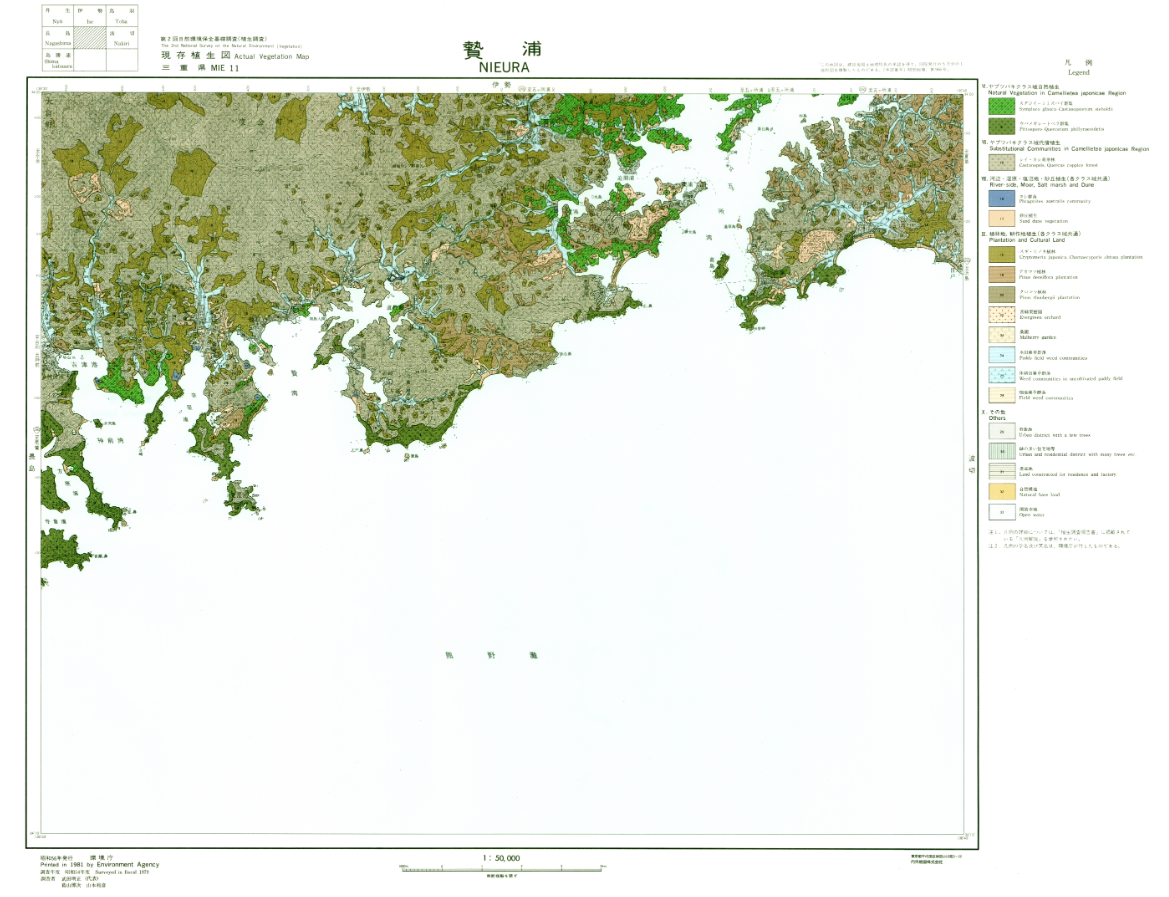Click the hatched current-sheet cell in index grid
Screen dimensions: 1169x897
click(x=89, y=39)
